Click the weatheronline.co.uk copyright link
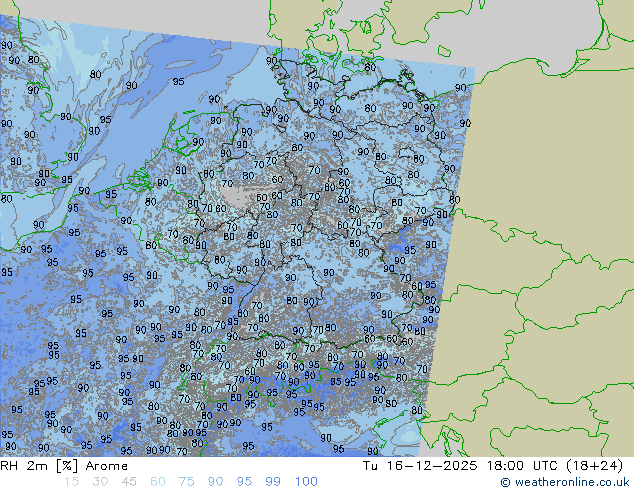The height and width of the screenshot is (490, 634). pyautogui.click(x=564, y=482)
